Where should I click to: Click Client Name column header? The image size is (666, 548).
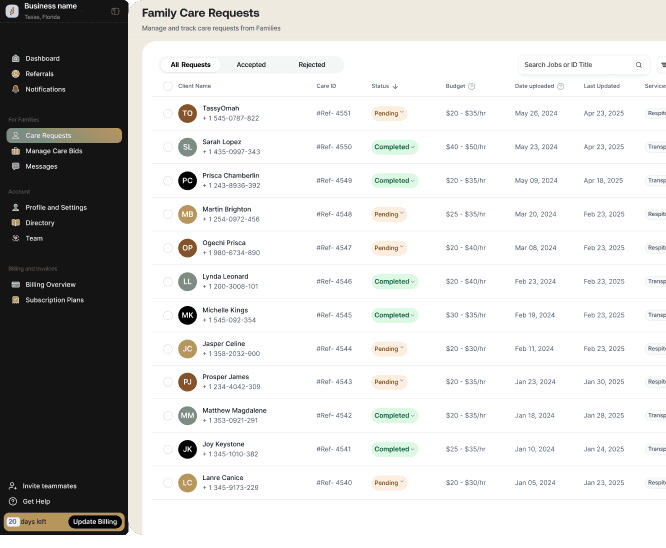click(x=194, y=86)
